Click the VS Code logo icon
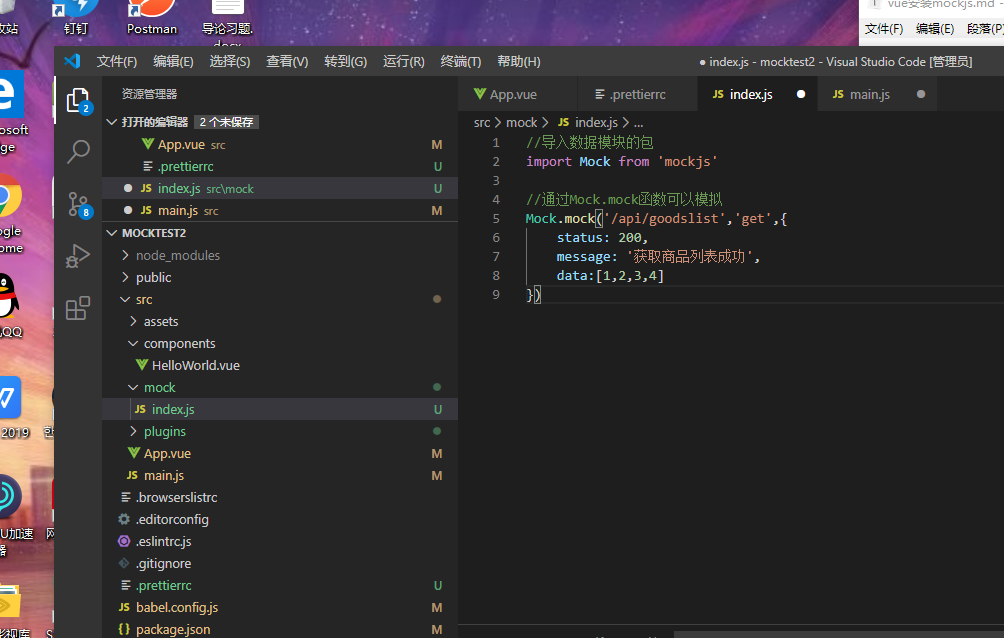This screenshot has height=638, width=1004. click(x=72, y=61)
